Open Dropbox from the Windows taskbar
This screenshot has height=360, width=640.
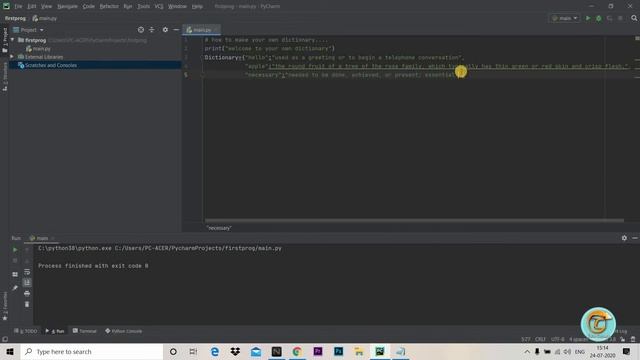click(235, 351)
